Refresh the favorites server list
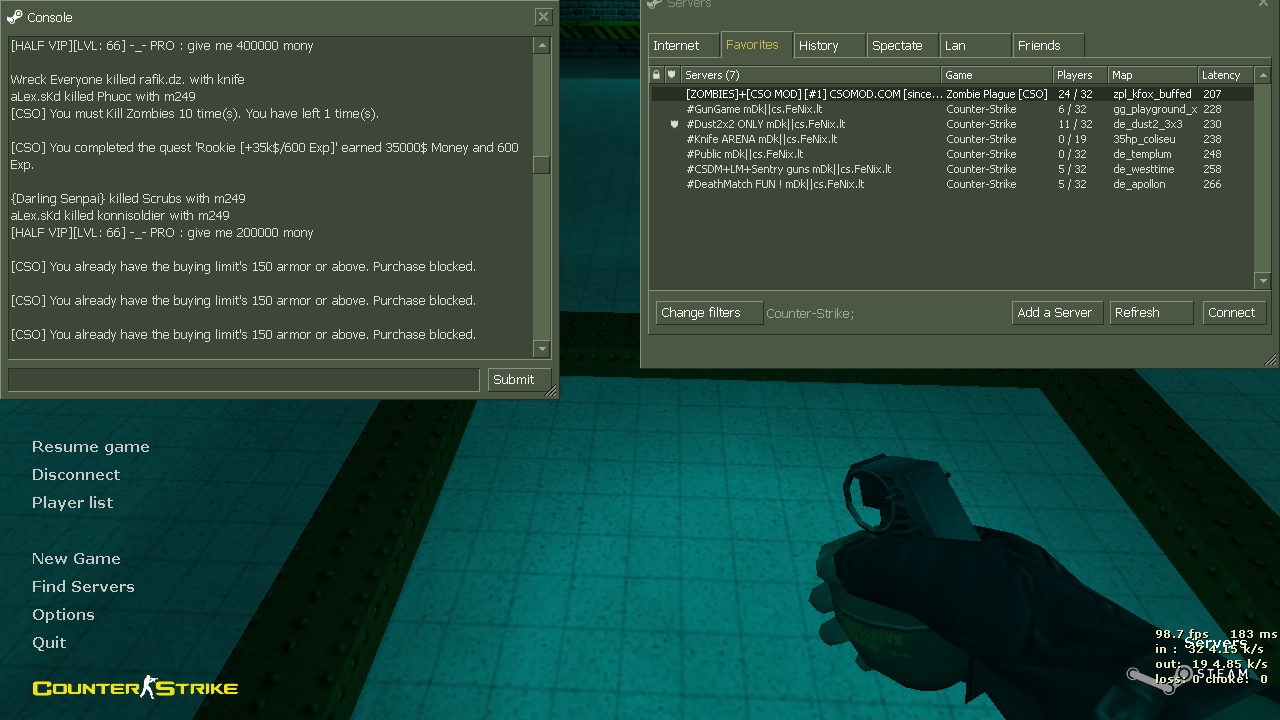The height and width of the screenshot is (720, 1280). pos(1150,313)
